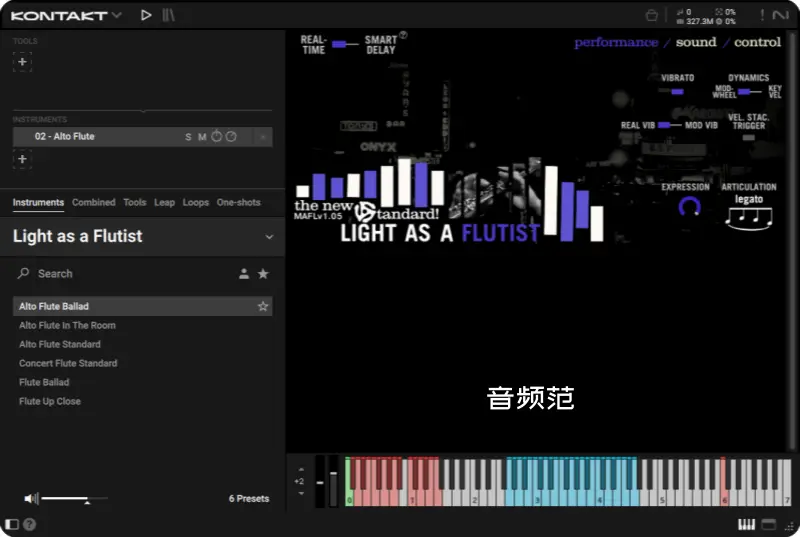Filter presets by favorites star icon

[x=263, y=274]
